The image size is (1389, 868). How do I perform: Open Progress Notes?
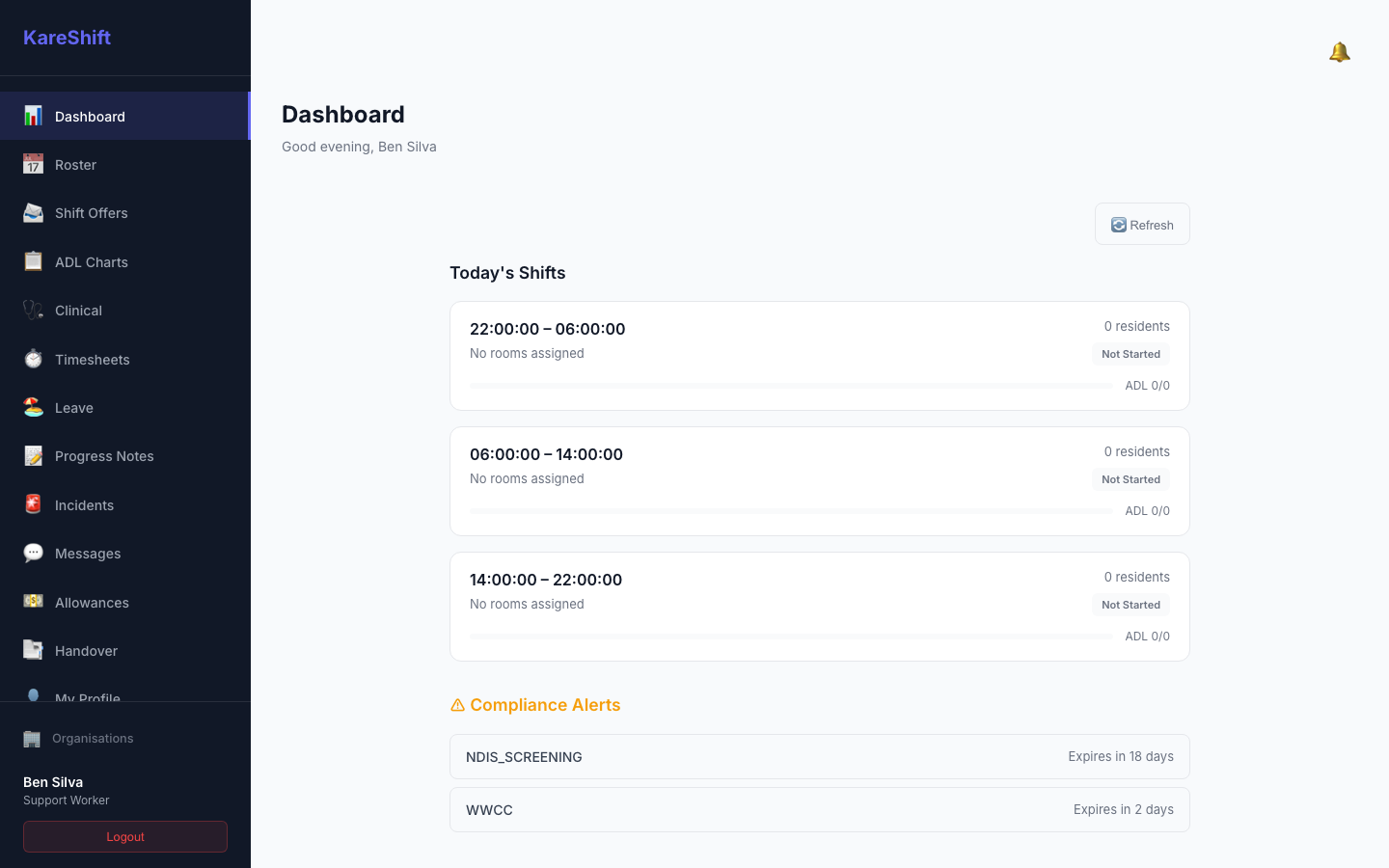point(125,455)
